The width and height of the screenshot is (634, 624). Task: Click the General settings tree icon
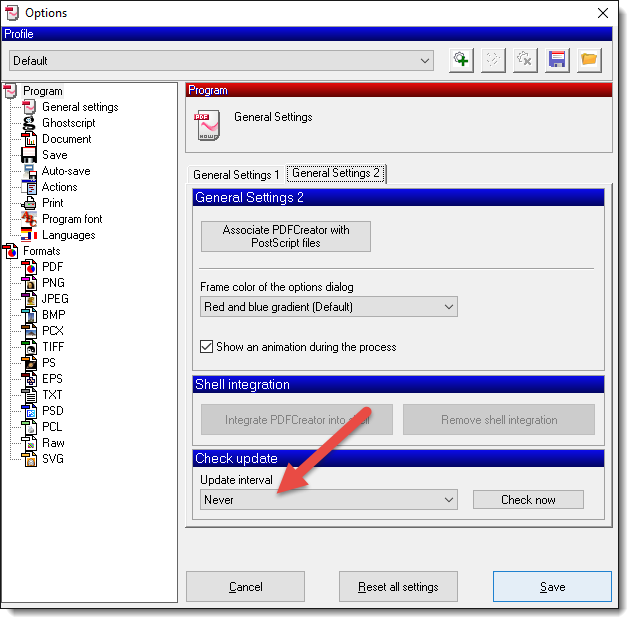tap(29, 107)
